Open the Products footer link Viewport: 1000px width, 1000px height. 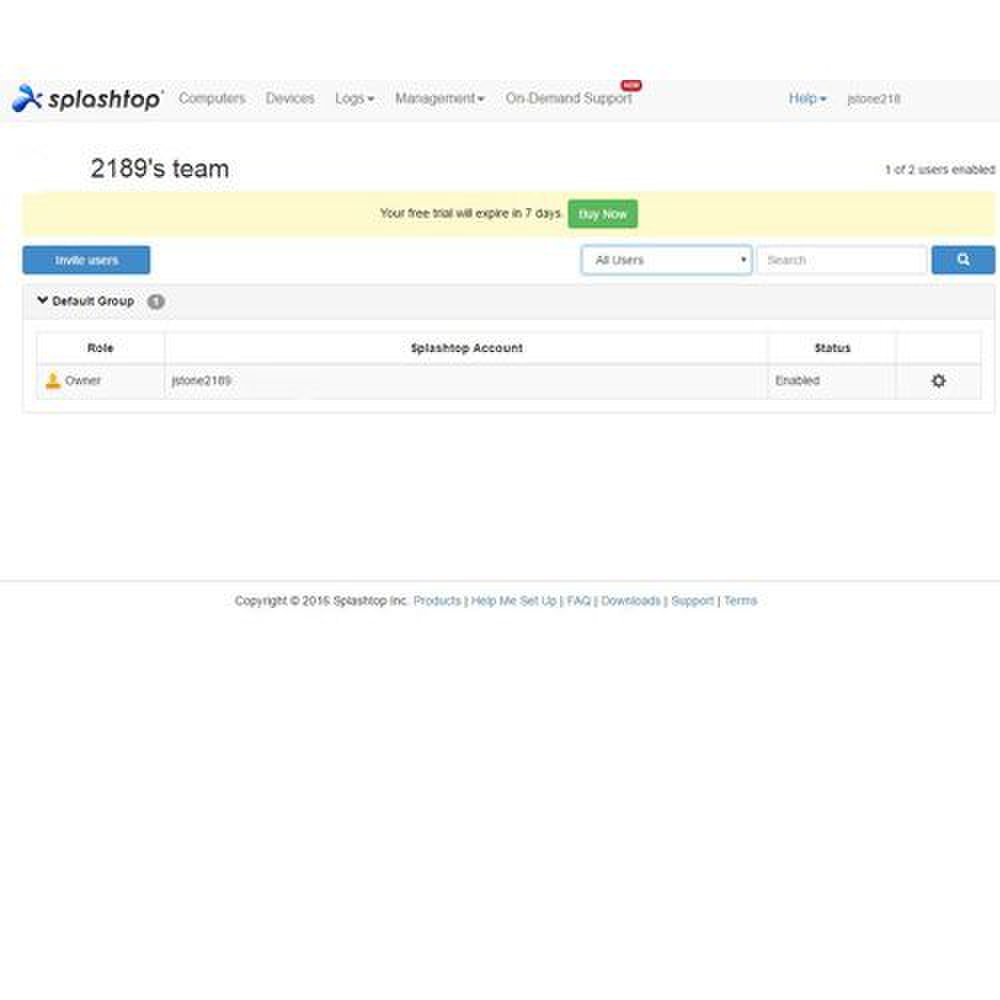pos(437,601)
